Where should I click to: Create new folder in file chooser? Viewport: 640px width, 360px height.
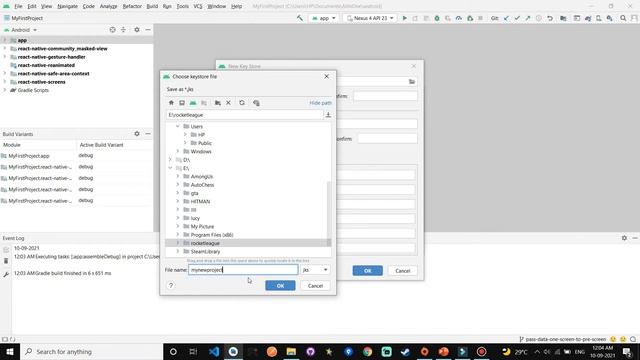coord(218,103)
